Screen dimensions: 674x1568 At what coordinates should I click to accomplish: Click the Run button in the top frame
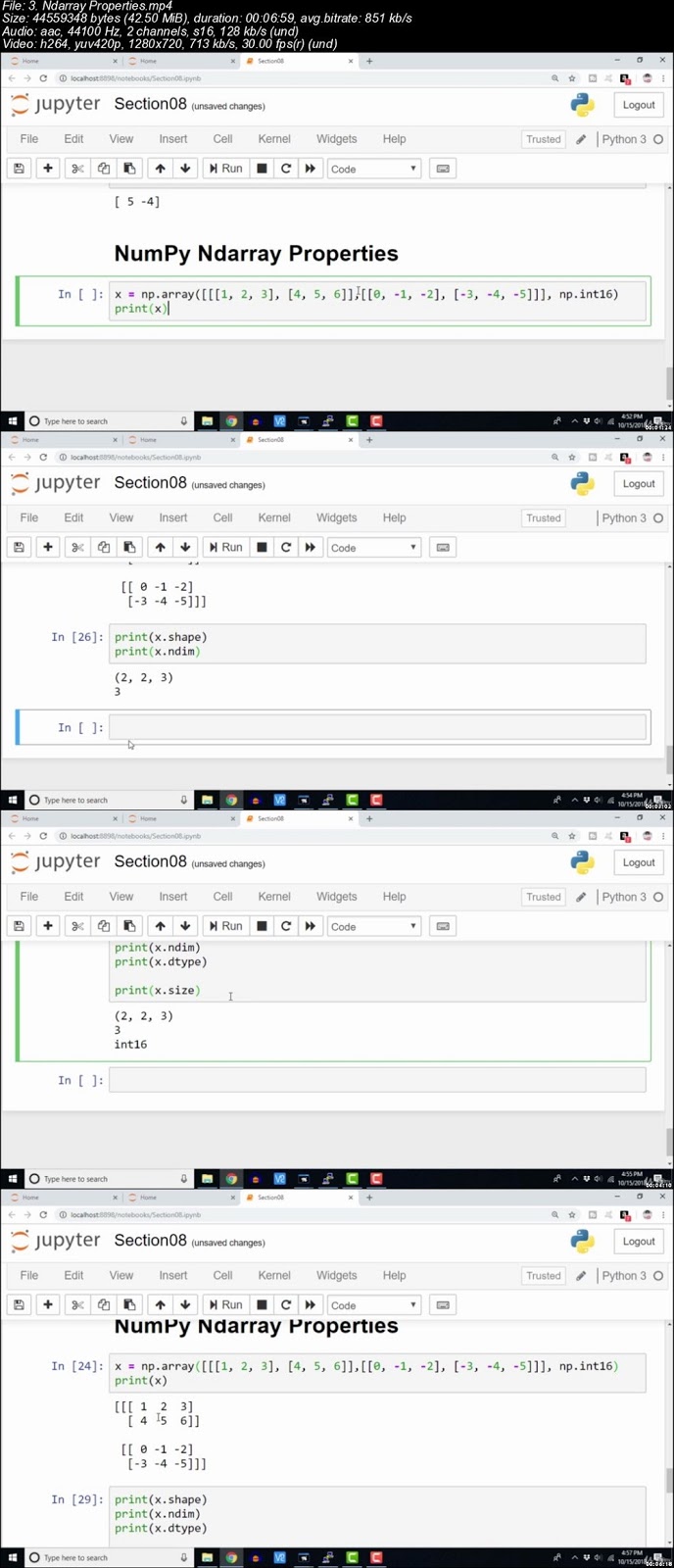[225, 169]
